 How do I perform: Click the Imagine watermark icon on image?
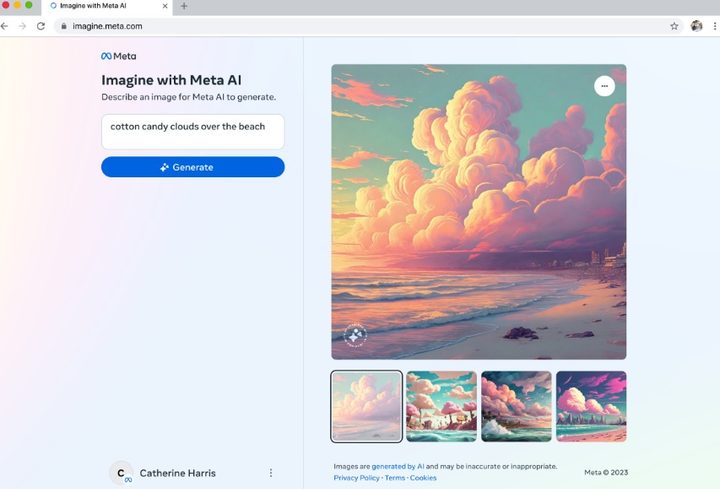(x=355, y=336)
